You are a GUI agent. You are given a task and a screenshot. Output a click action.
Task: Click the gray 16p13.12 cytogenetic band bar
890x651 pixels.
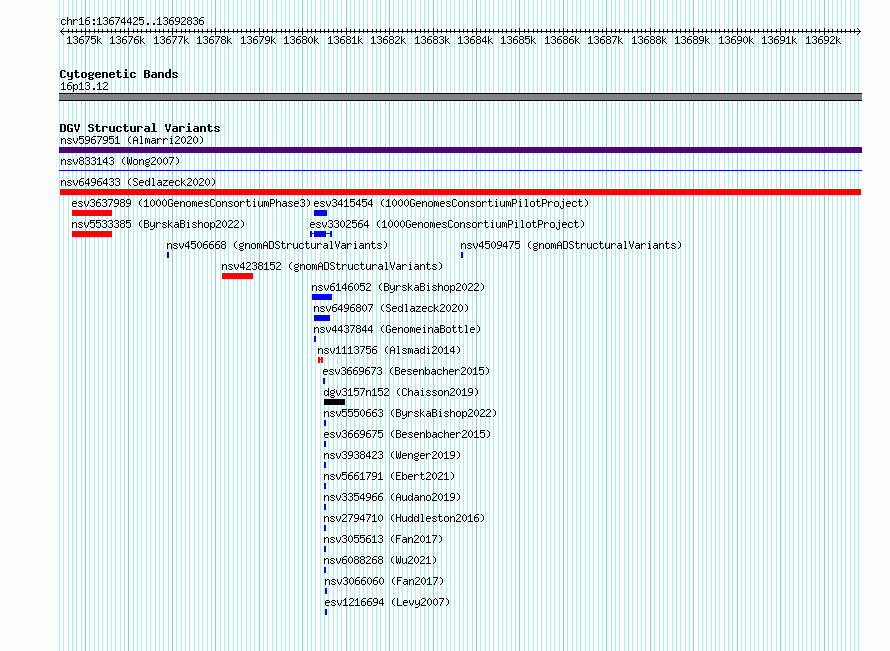click(x=460, y=97)
